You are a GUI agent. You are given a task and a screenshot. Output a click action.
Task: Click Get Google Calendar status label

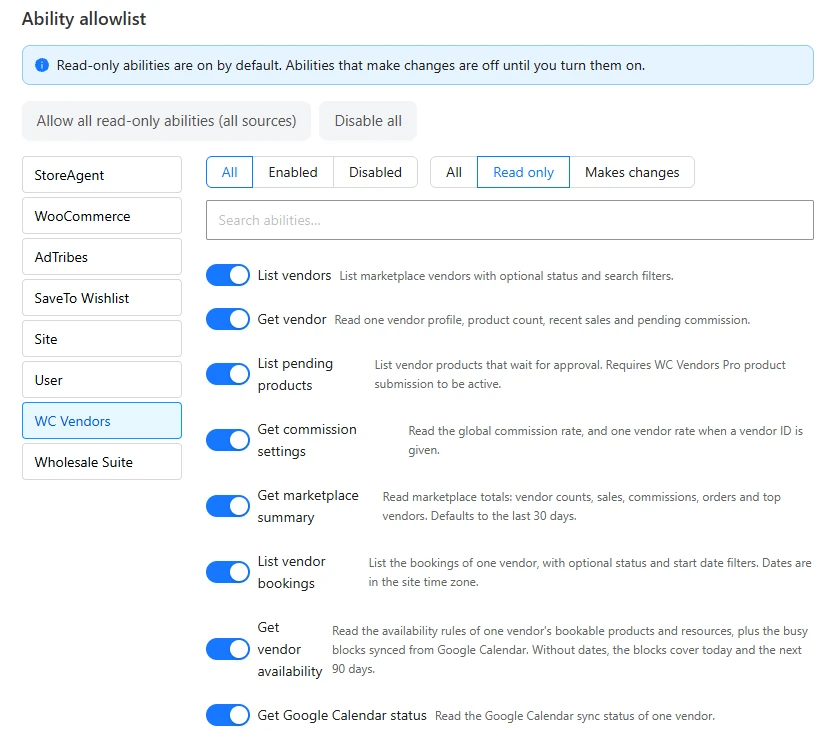(342, 716)
